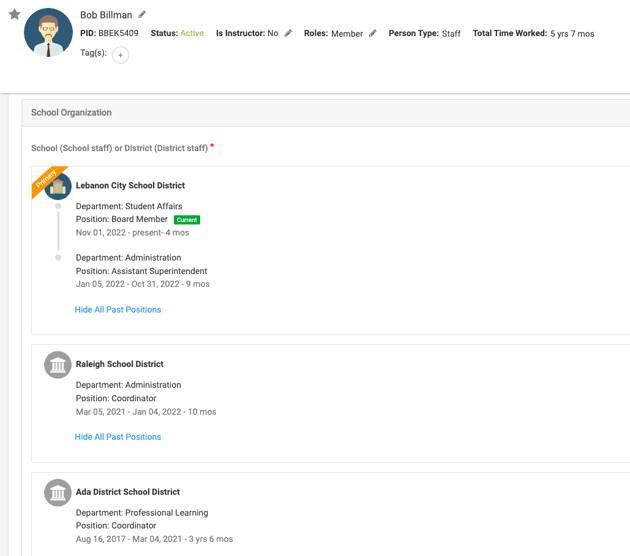Click the orange Primary ribbon

[x=47, y=180]
